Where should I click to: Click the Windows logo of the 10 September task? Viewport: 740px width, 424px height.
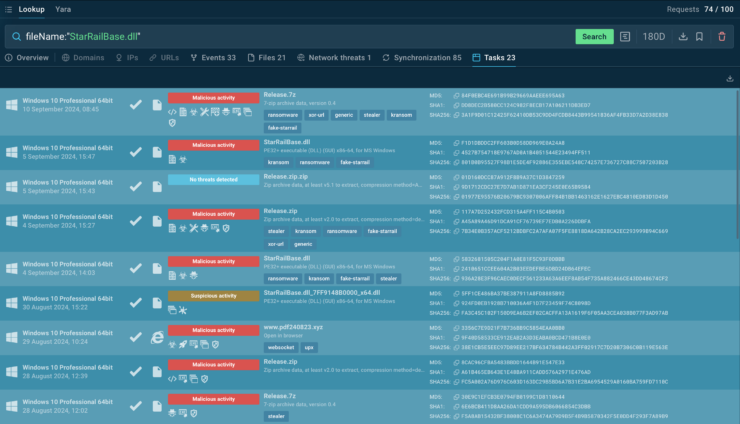[10, 104]
